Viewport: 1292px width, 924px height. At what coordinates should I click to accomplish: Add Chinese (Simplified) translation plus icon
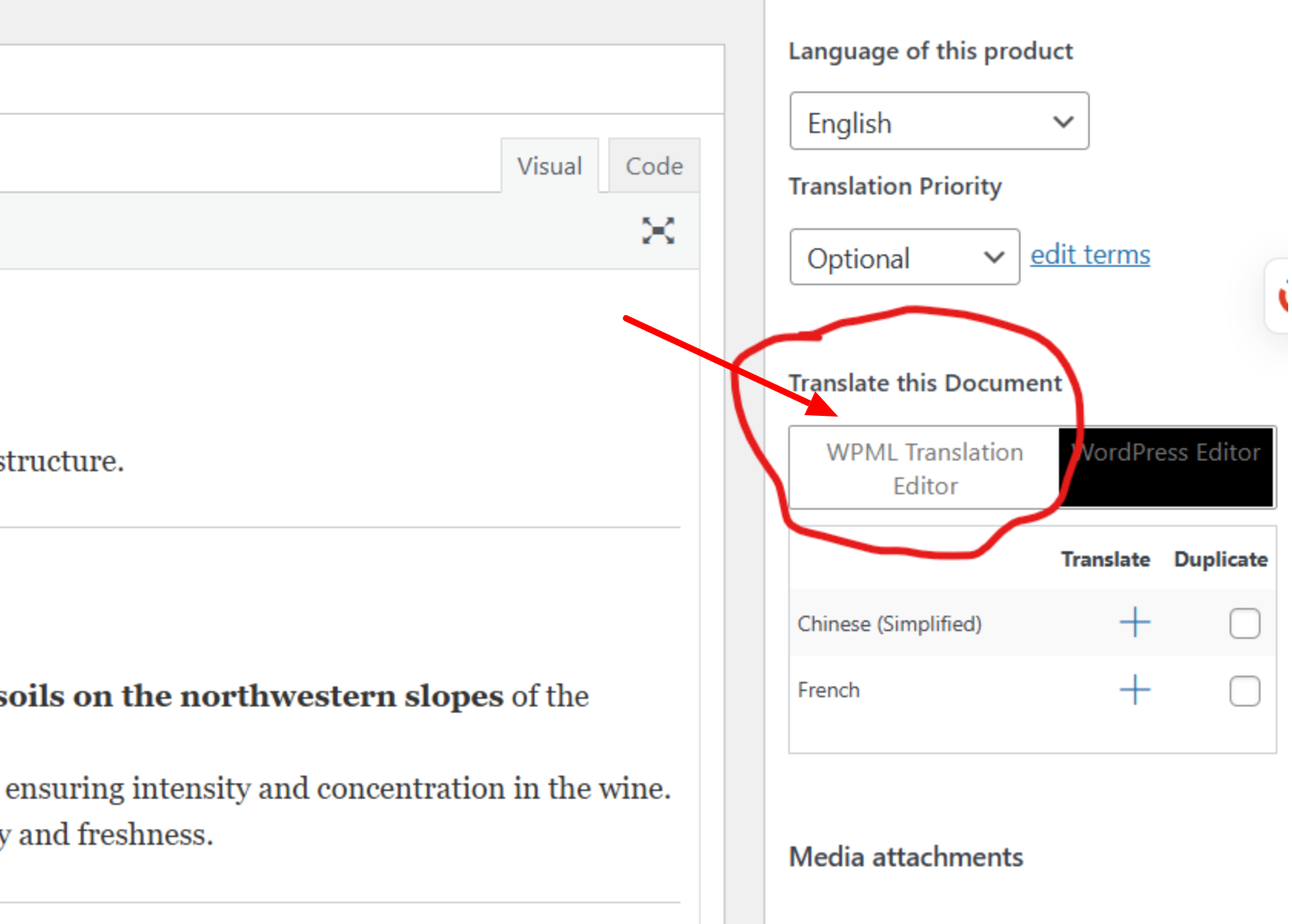click(1135, 622)
